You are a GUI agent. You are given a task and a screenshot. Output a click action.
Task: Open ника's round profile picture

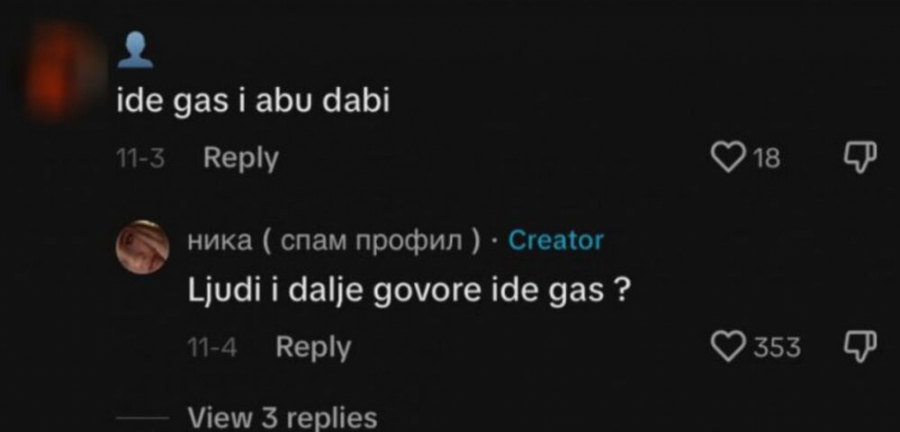tap(142, 248)
